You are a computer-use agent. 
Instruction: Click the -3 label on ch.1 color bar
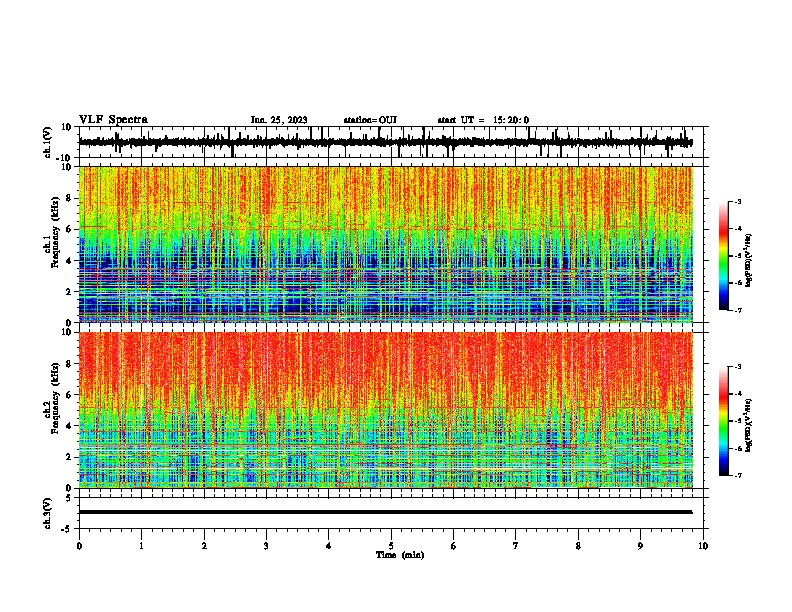[738, 202]
